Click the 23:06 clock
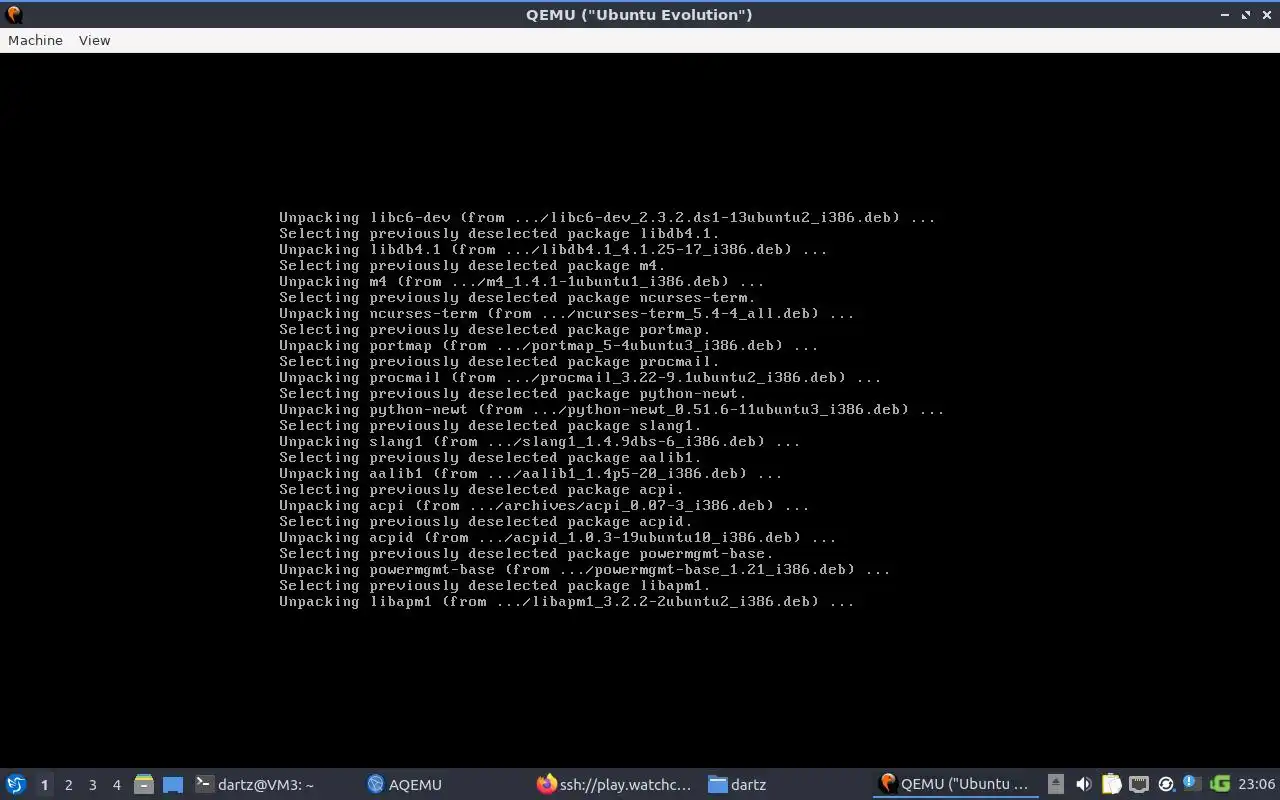 tap(1256, 785)
